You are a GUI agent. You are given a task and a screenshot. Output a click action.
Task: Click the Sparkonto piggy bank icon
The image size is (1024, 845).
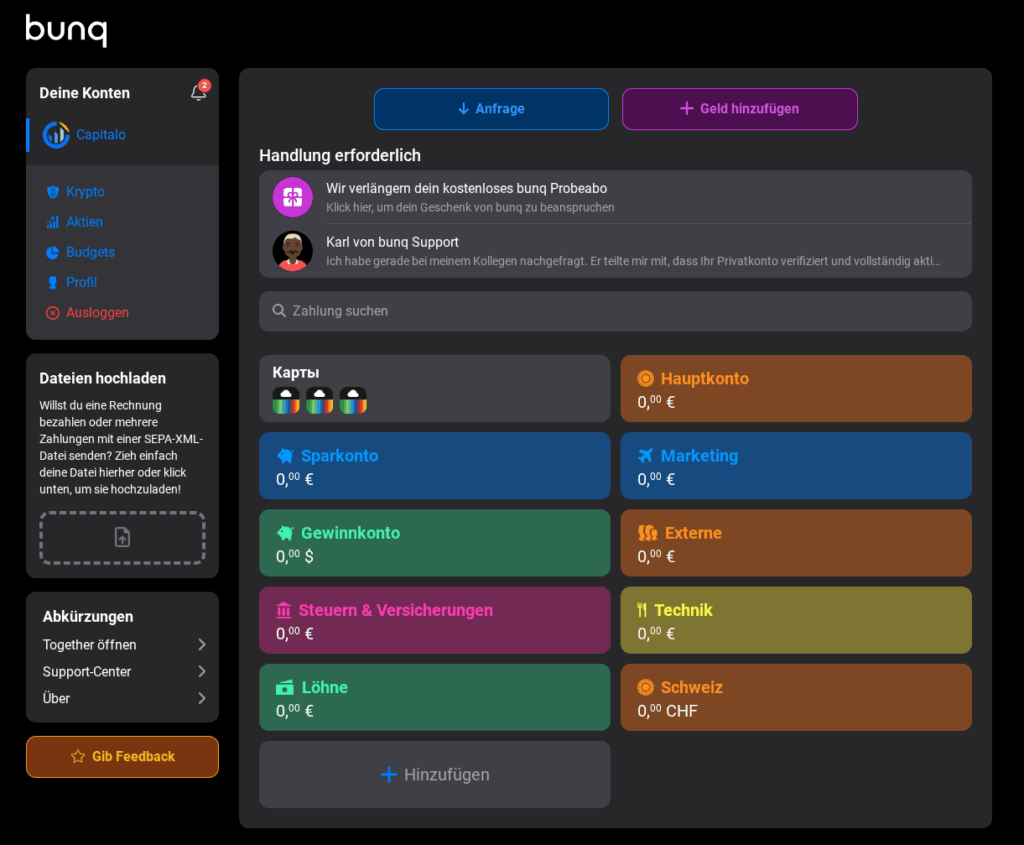pyautogui.click(x=285, y=456)
